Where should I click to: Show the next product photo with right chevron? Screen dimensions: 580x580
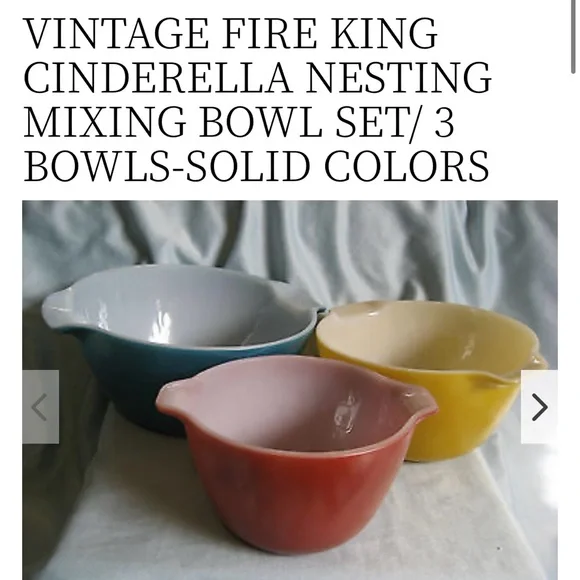point(539,407)
